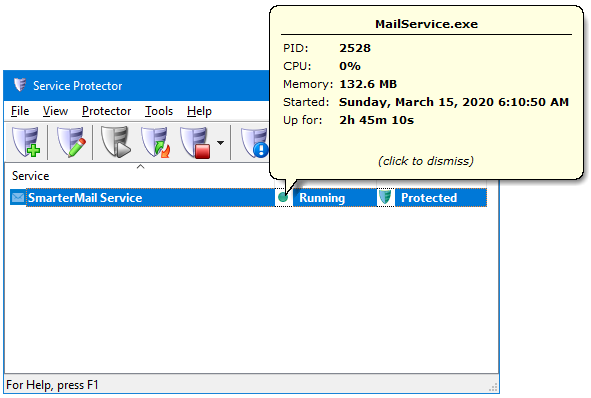This screenshot has height=398, width=591.
Task: Click the Edit protector pencil shield icon
Action: 71,142
